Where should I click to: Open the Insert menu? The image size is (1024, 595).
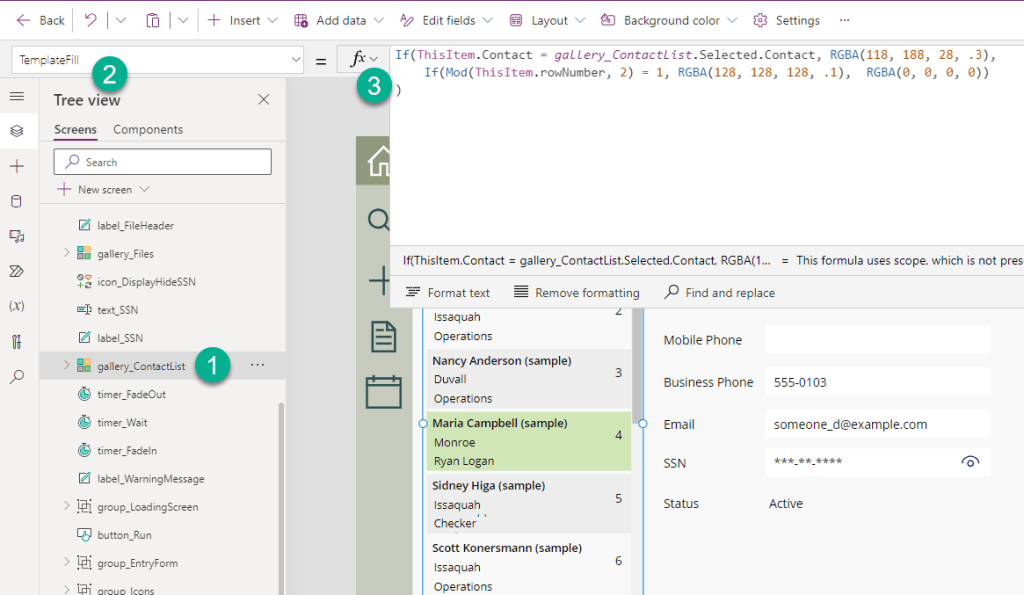(242, 20)
